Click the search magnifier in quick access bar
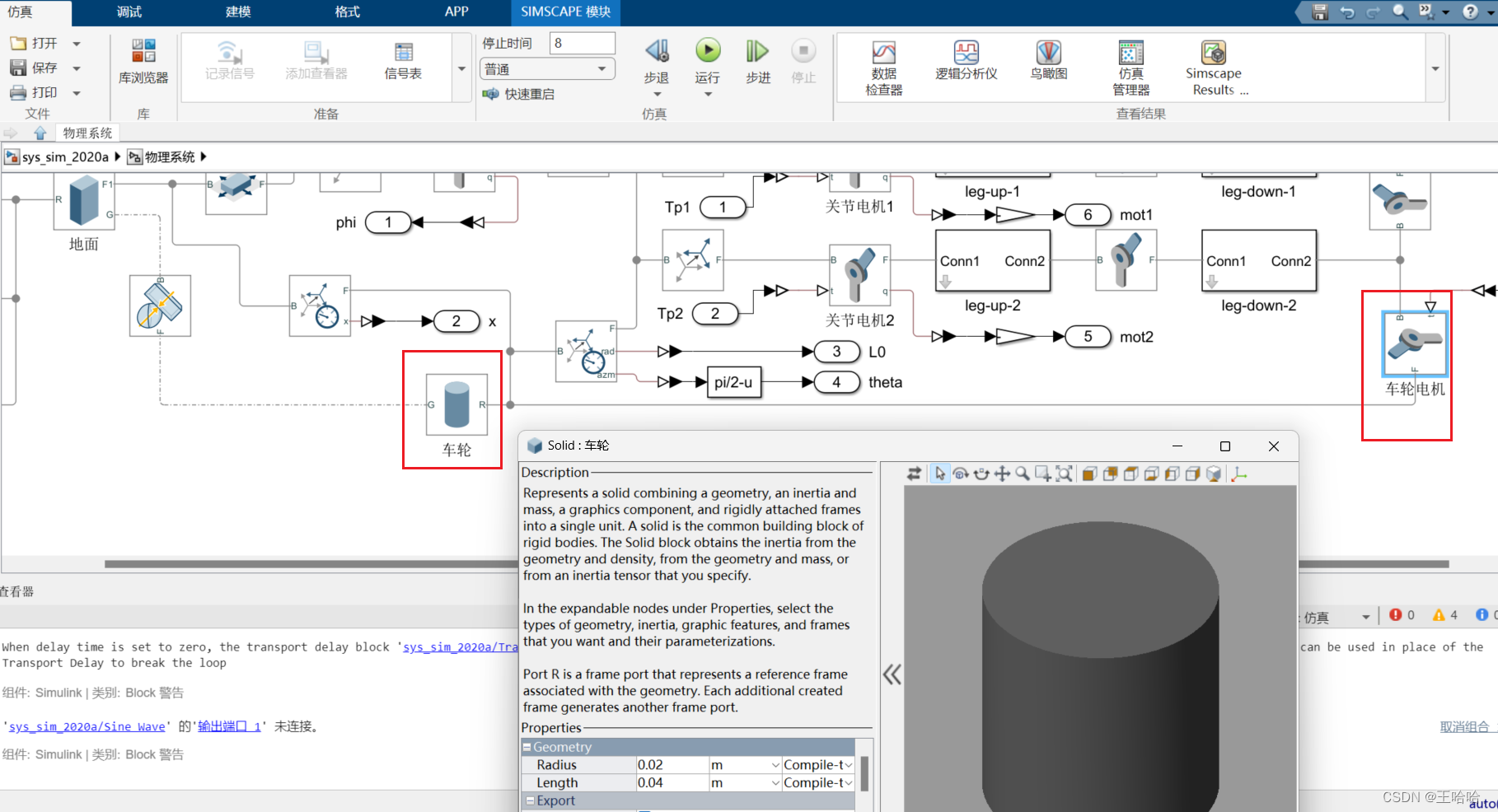 (1400, 12)
